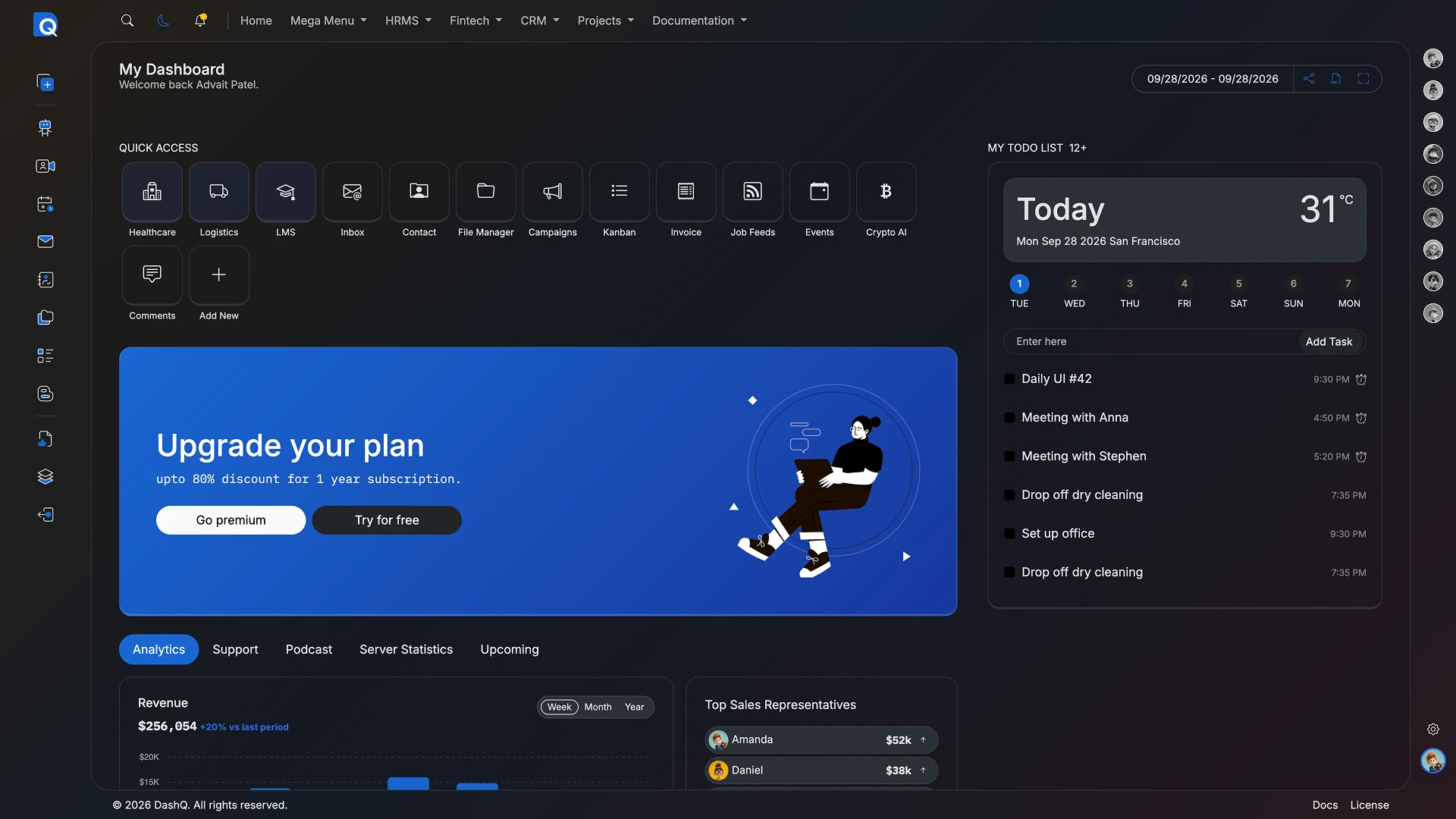This screenshot has width=1456, height=819.
Task: Switch to the Server Statistics tab
Action: (406, 650)
